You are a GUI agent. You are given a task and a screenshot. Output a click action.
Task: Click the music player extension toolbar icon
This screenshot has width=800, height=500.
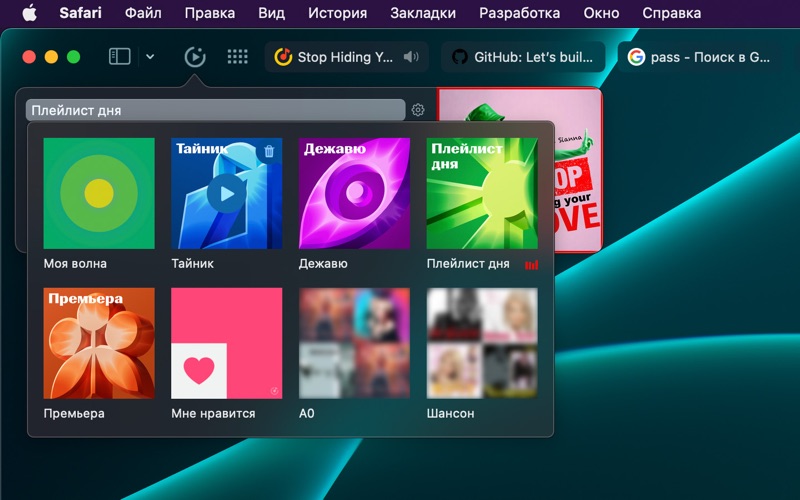[x=195, y=57]
